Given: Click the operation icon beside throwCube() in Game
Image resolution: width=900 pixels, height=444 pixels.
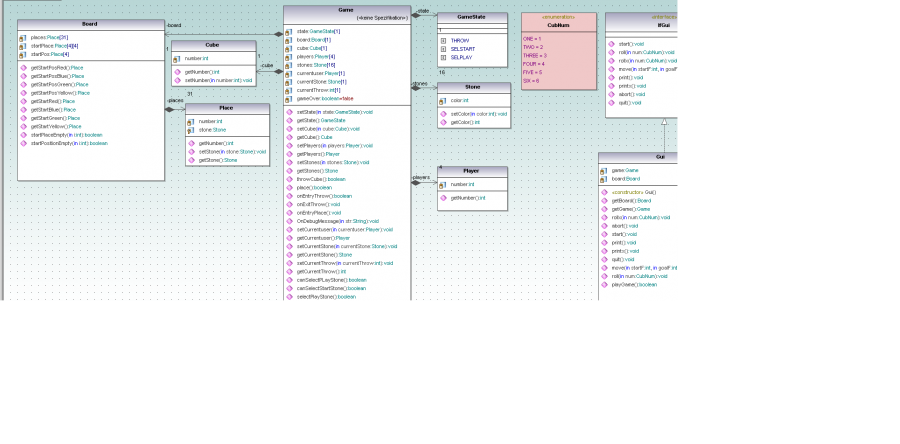Looking at the screenshot, I should 289,180.
